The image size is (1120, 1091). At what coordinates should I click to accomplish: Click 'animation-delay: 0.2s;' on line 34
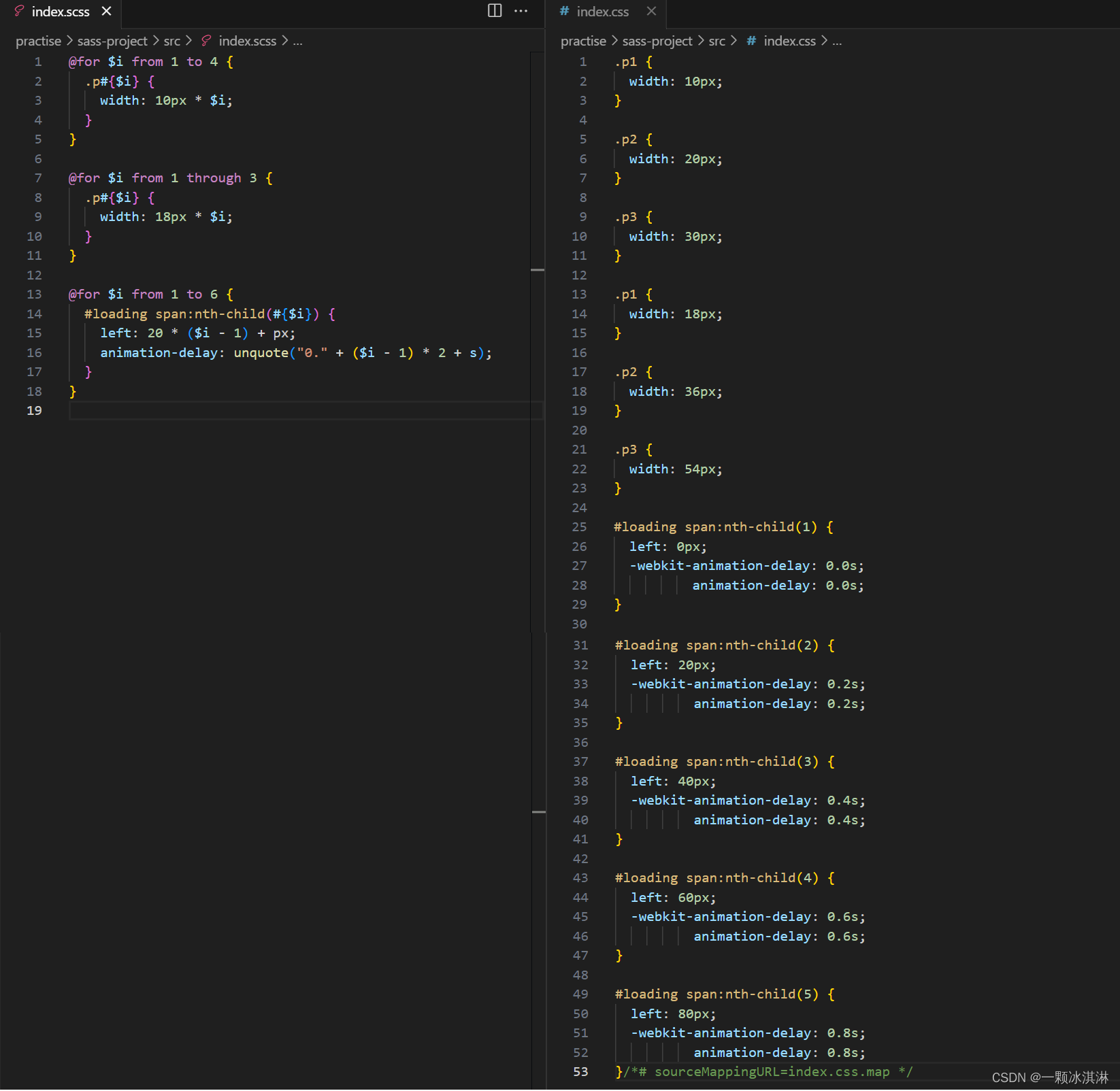tap(779, 704)
